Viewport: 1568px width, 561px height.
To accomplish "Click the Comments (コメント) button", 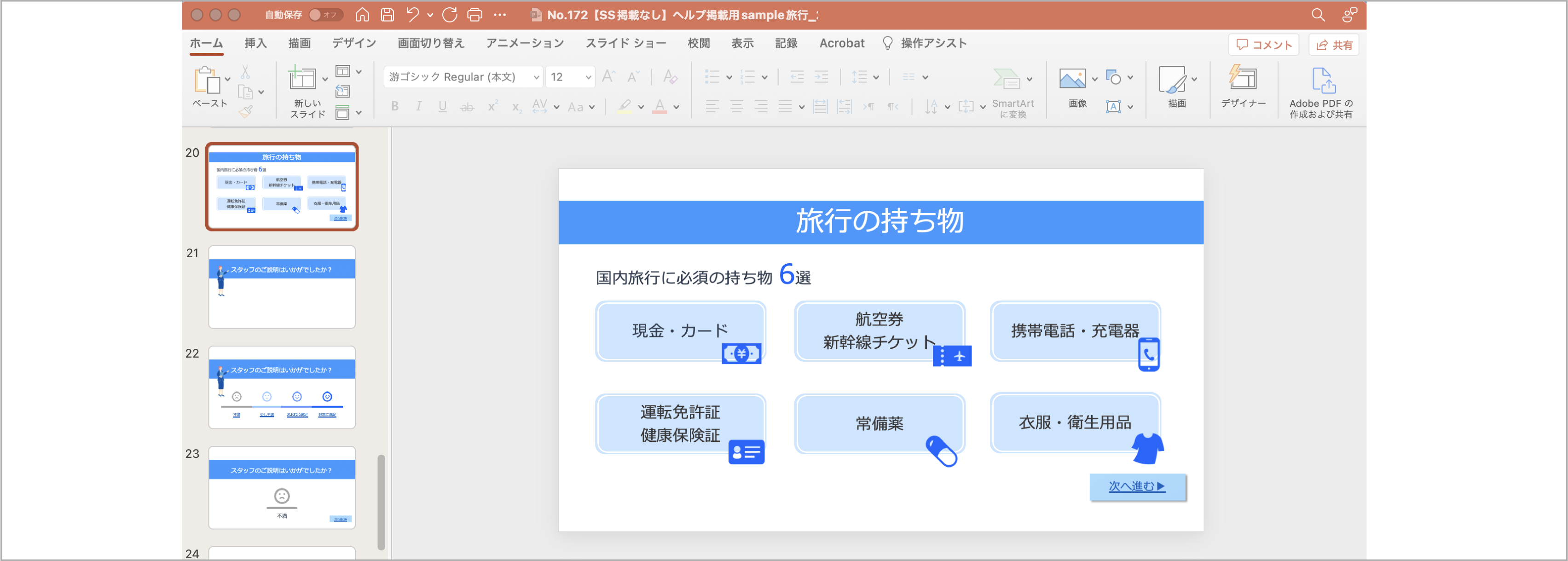I will click(x=1264, y=45).
